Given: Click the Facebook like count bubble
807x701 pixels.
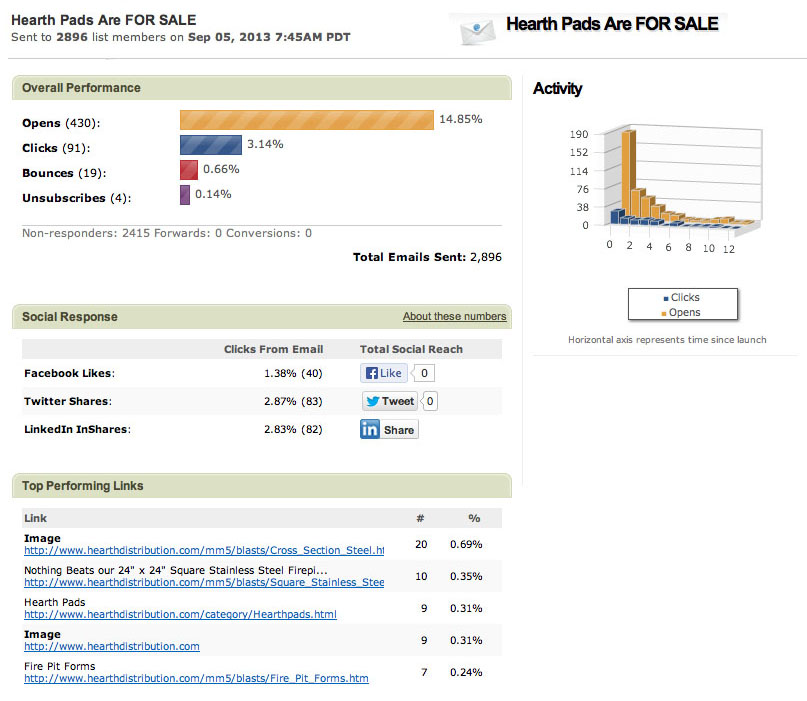Looking at the screenshot, I should tap(425, 374).
